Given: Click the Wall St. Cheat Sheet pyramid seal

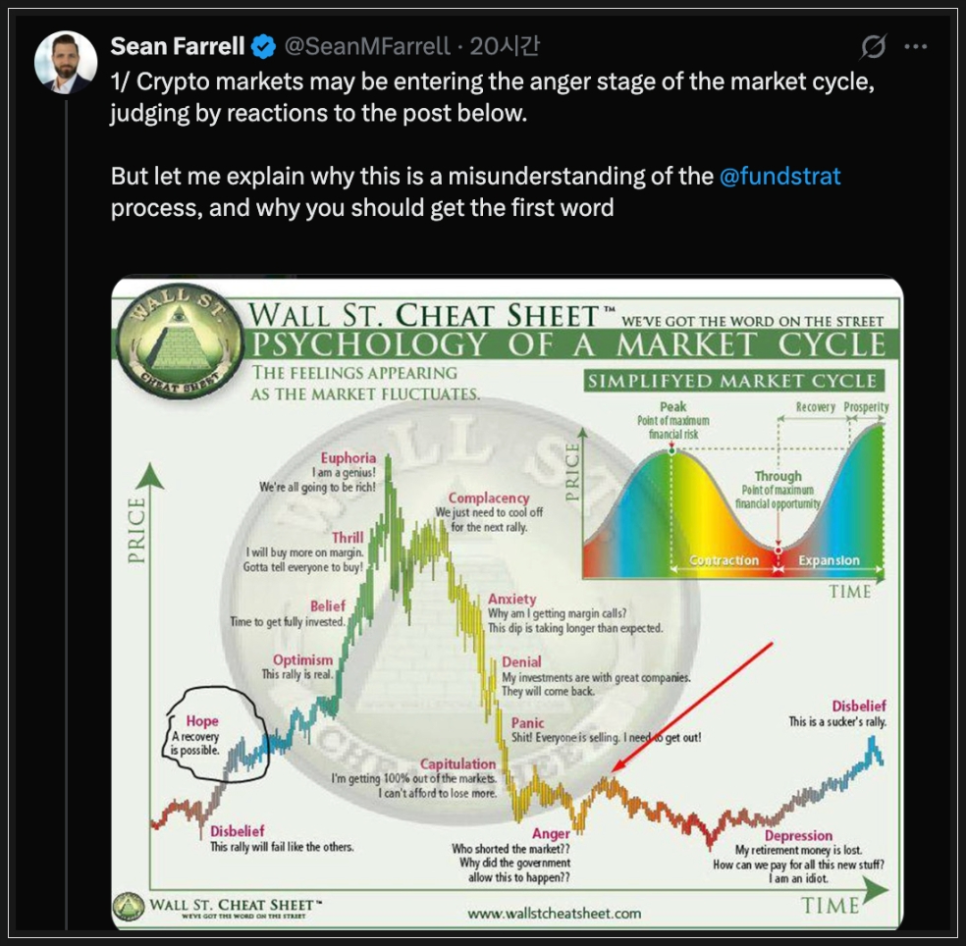Looking at the screenshot, I should 179,345.
